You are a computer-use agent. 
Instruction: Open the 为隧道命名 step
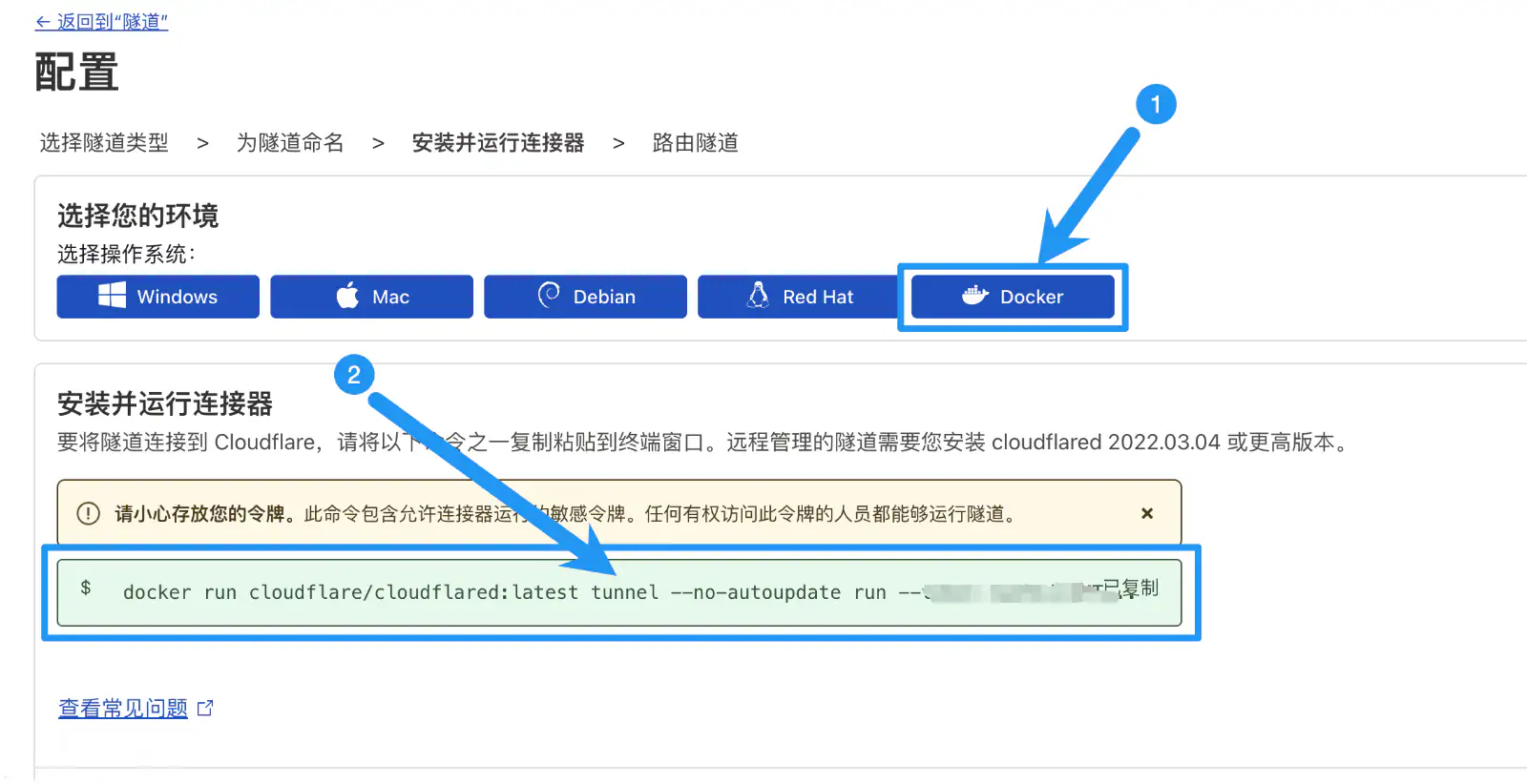(x=290, y=143)
